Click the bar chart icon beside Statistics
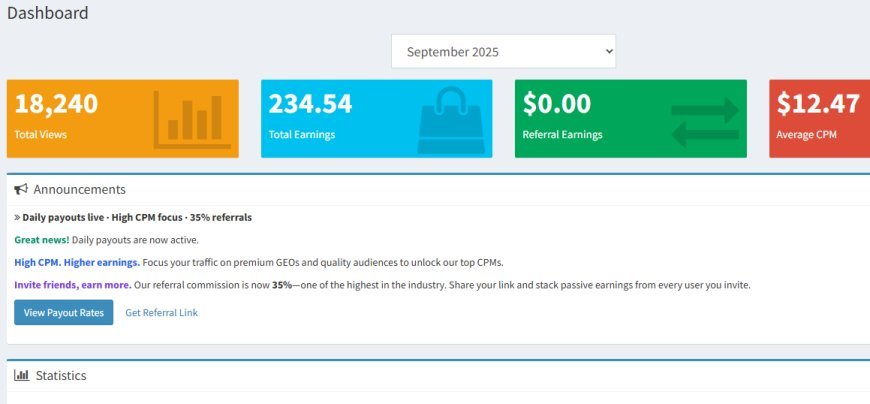Image resolution: width=870 pixels, height=404 pixels. (x=21, y=375)
